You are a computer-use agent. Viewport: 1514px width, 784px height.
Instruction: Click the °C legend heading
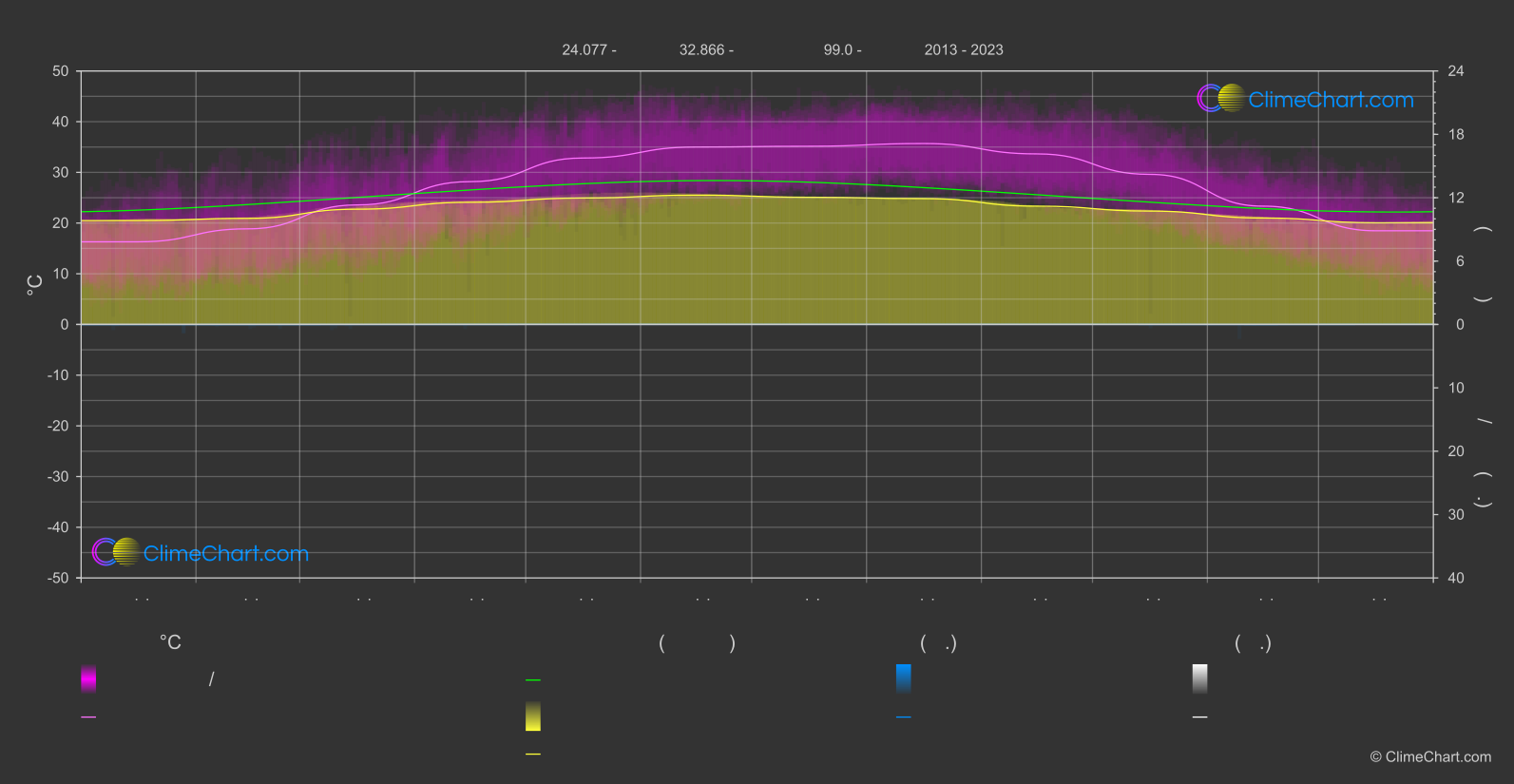point(170,643)
